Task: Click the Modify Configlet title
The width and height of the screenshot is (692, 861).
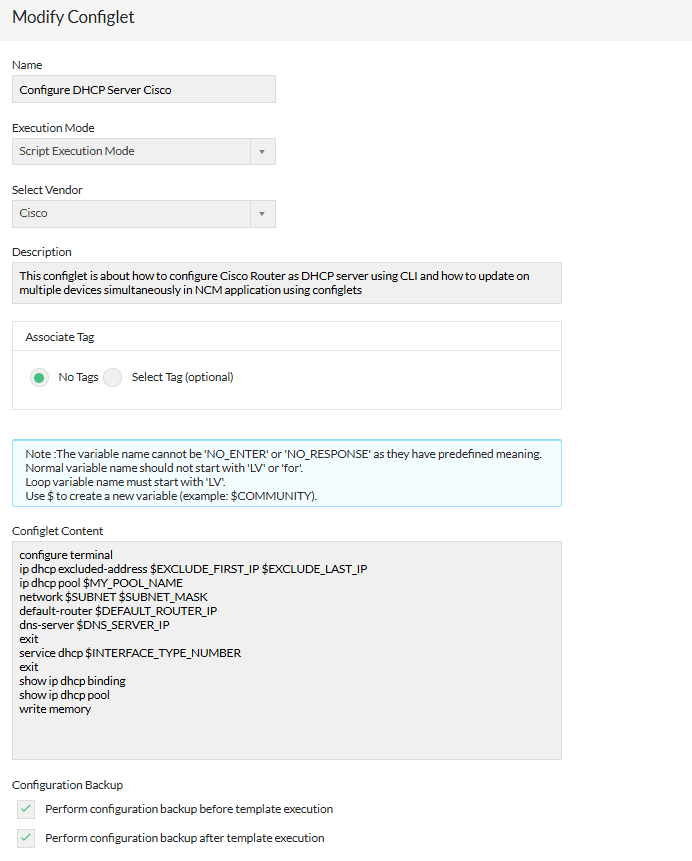Action: pos(73,17)
